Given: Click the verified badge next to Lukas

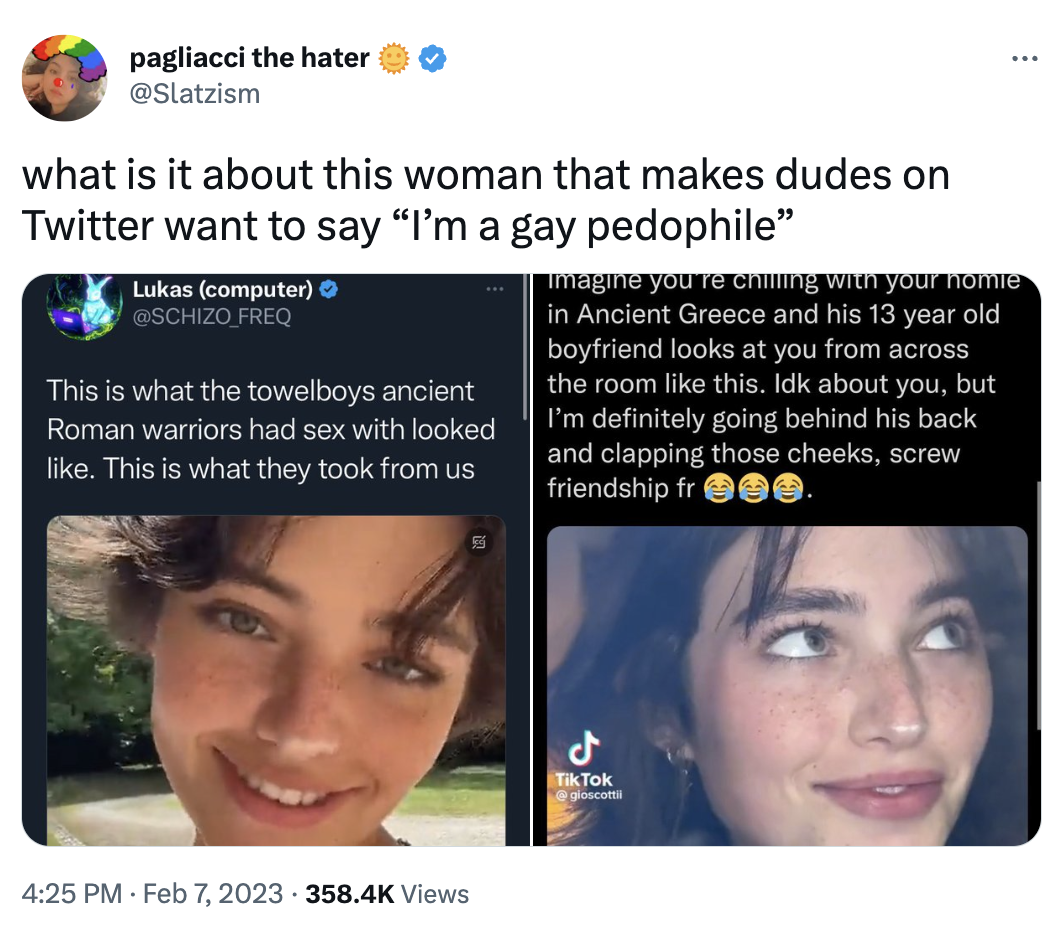Looking at the screenshot, I should click(x=328, y=290).
